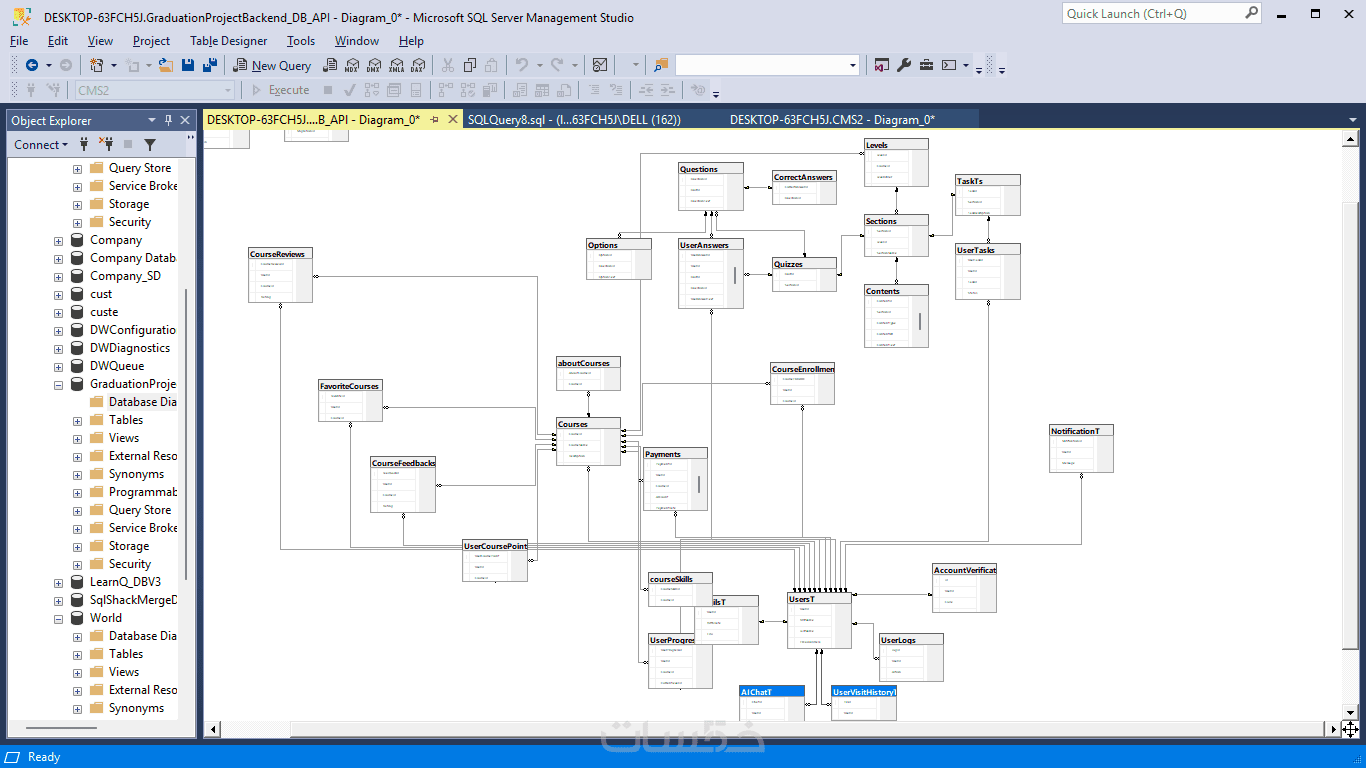This screenshot has height=768, width=1366.
Task: Open the Table Designer menu
Action: (x=229, y=41)
